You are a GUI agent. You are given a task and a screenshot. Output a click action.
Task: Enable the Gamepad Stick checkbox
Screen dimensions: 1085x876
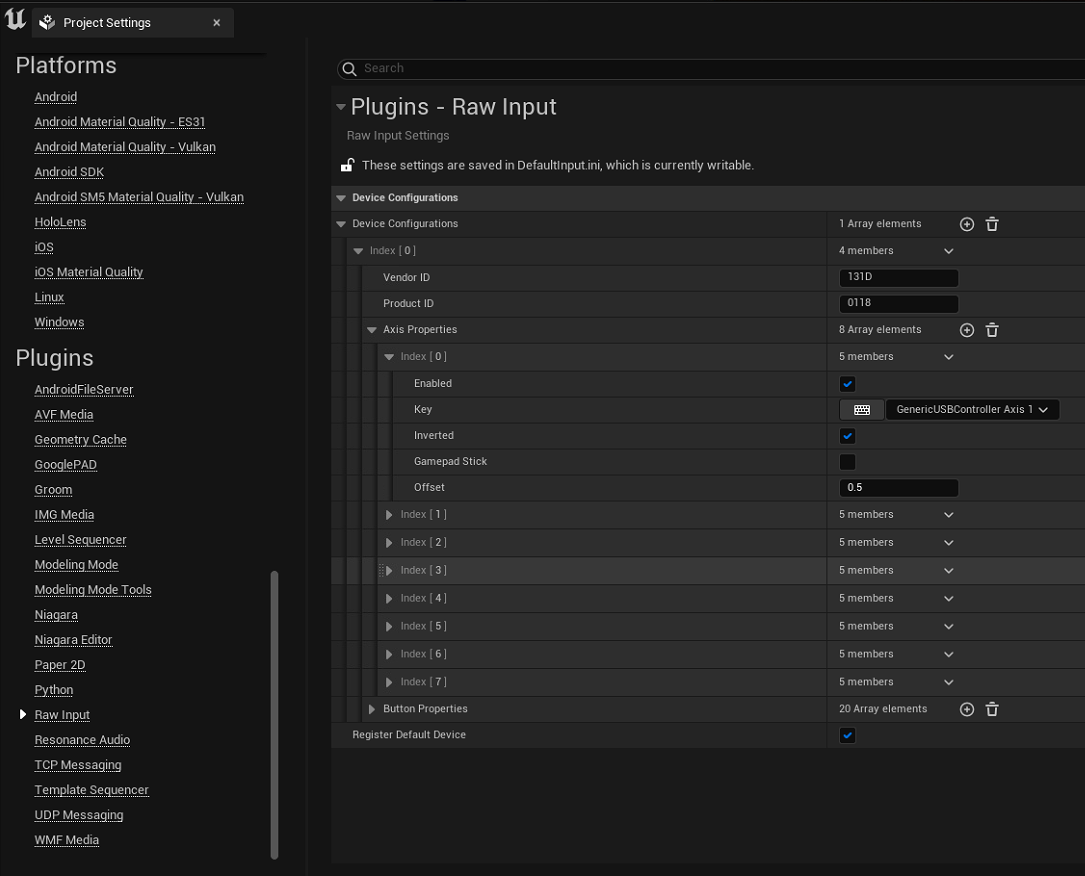pyautogui.click(x=847, y=462)
